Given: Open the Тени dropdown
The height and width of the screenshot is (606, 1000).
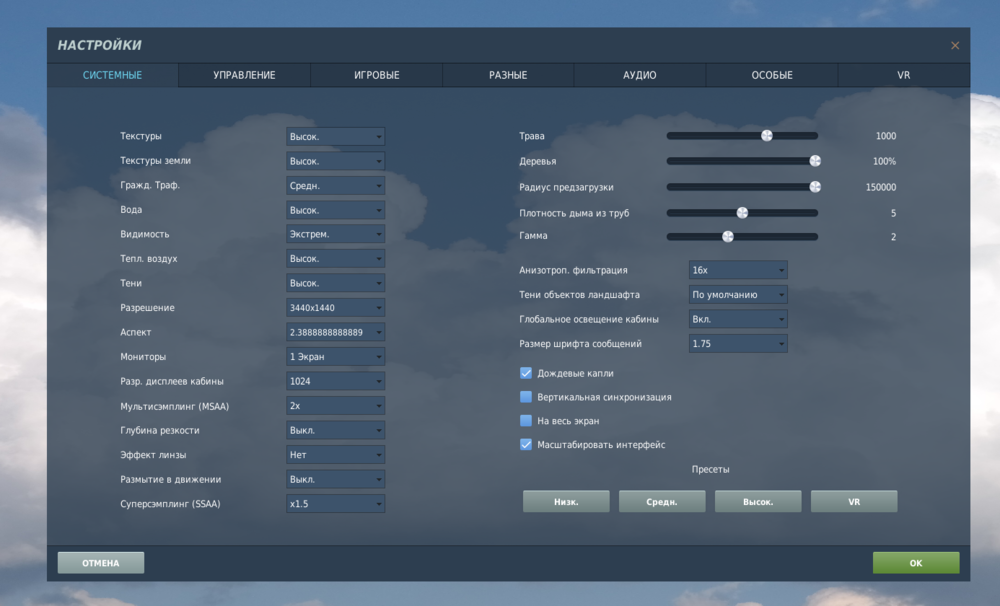Looking at the screenshot, I should click(x=335, y=283).
